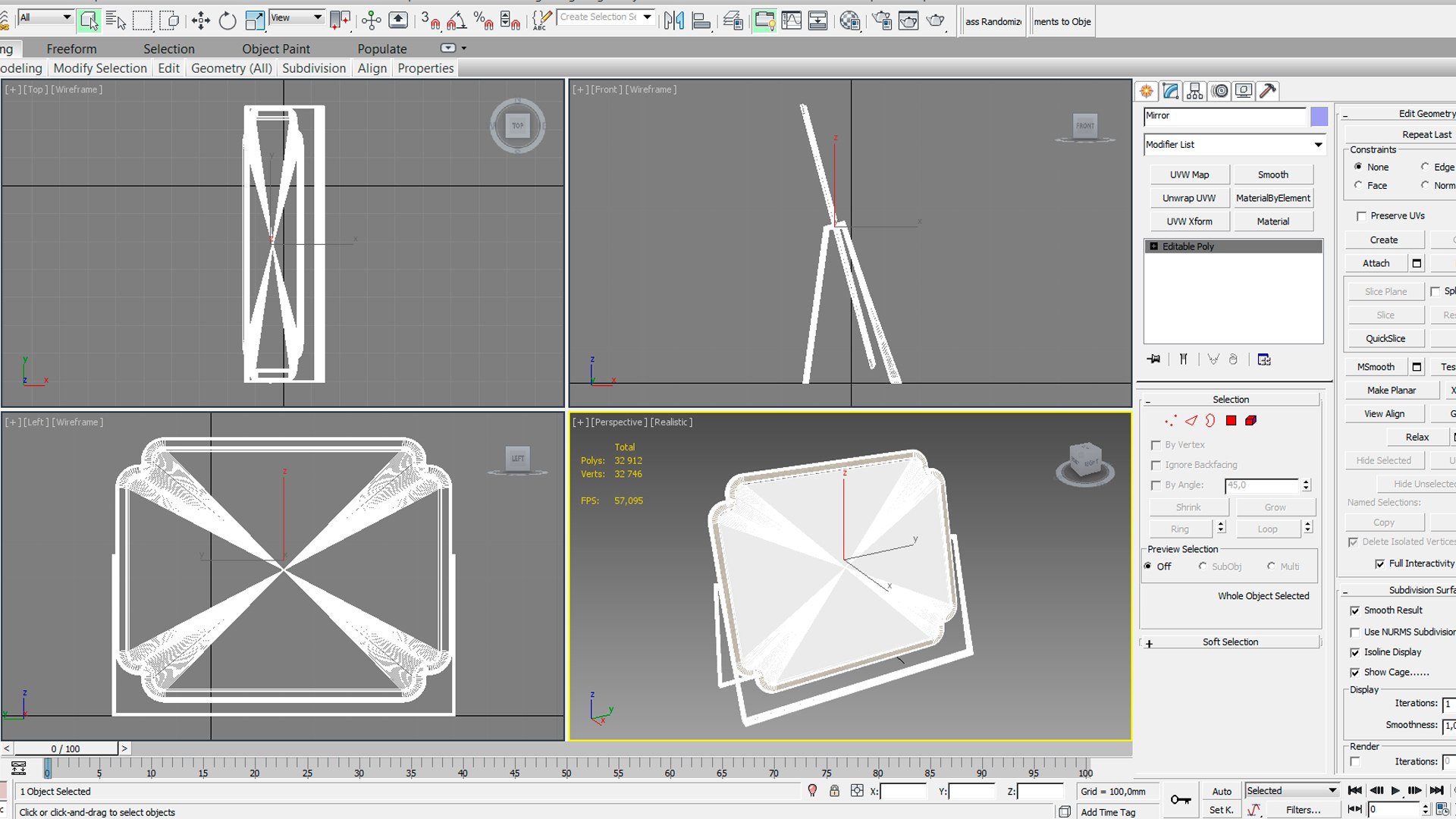The image size is (1456, 819).
Task: Select Vertex sub-object level icon
Action: tap(1171, 421)
